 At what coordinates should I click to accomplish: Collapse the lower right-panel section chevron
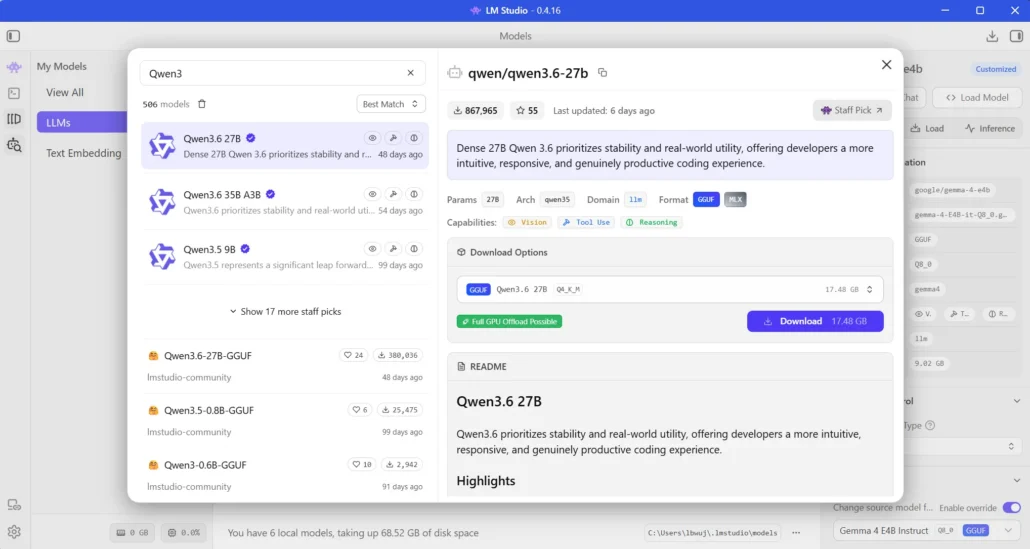pos(1016,481)
